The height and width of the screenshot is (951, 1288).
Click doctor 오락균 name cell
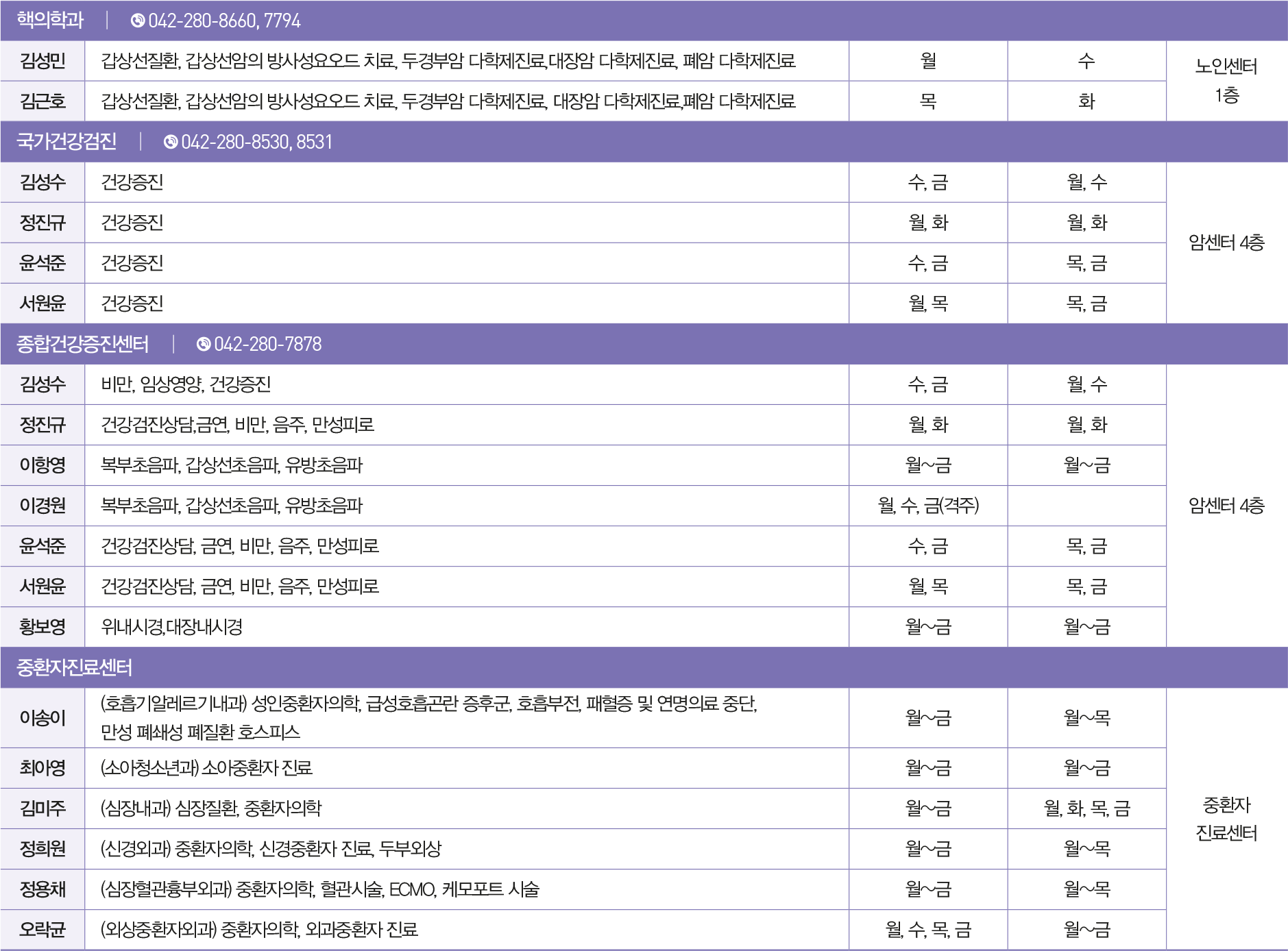[42, 929]
